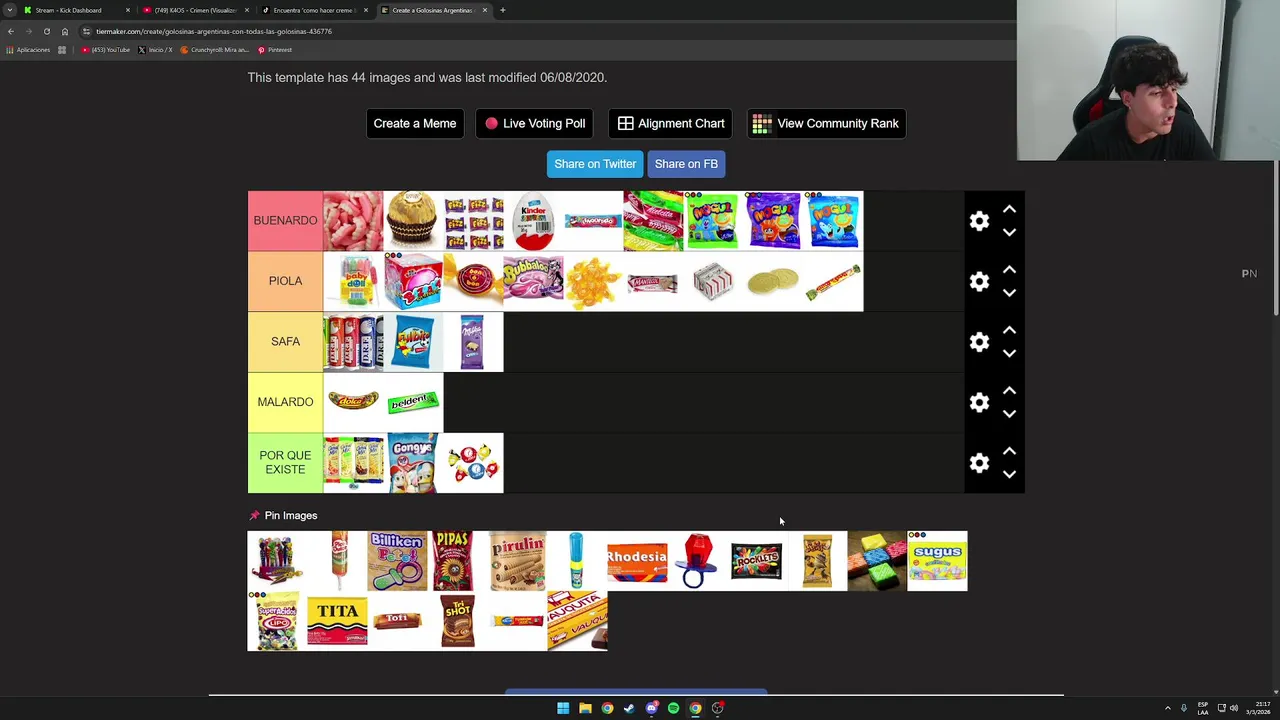Select Beldent gum in MALARDO tier

413,402
